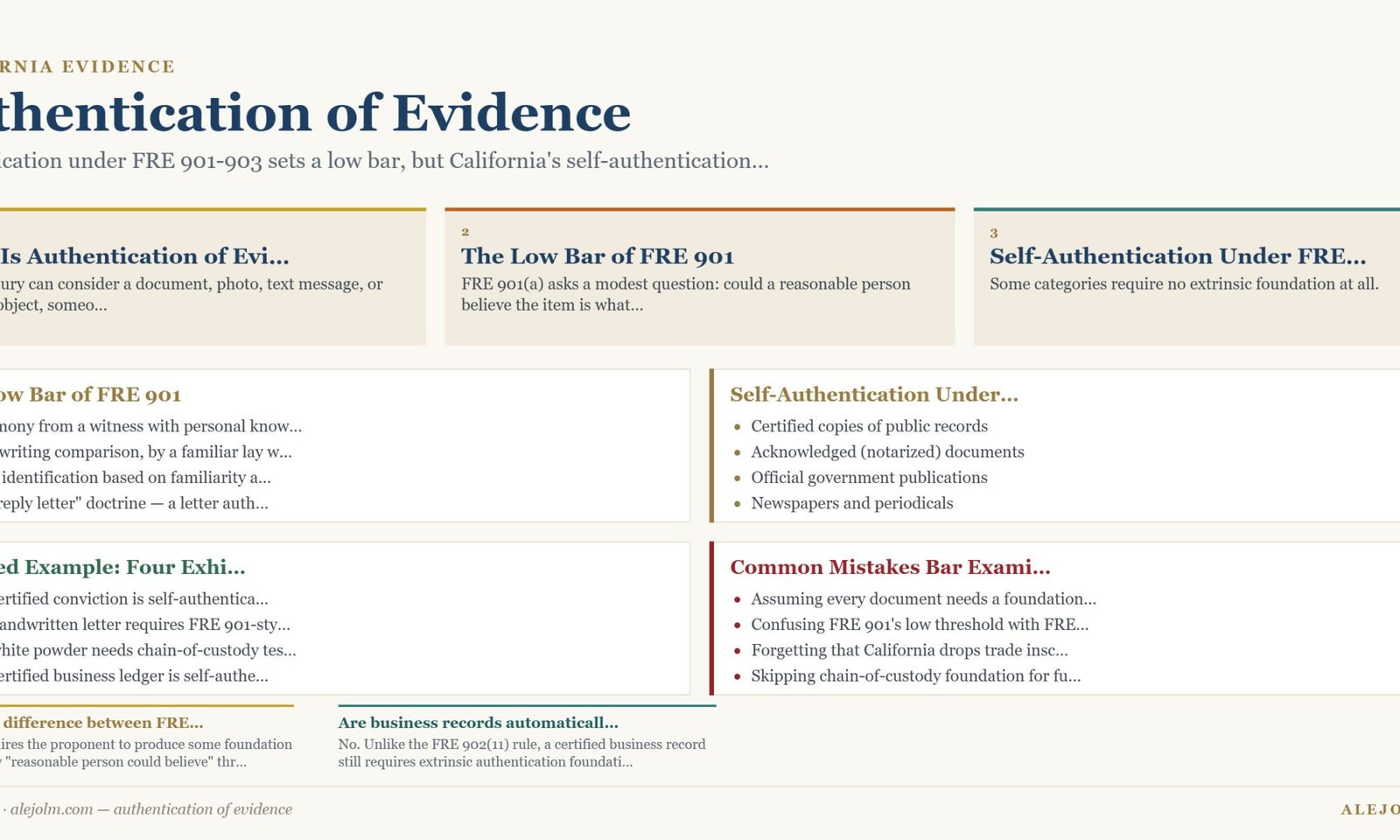Open the 'Is Authentication of Evi...' card
Viewport: 1400px width, 840px height.
coord(213,276)
